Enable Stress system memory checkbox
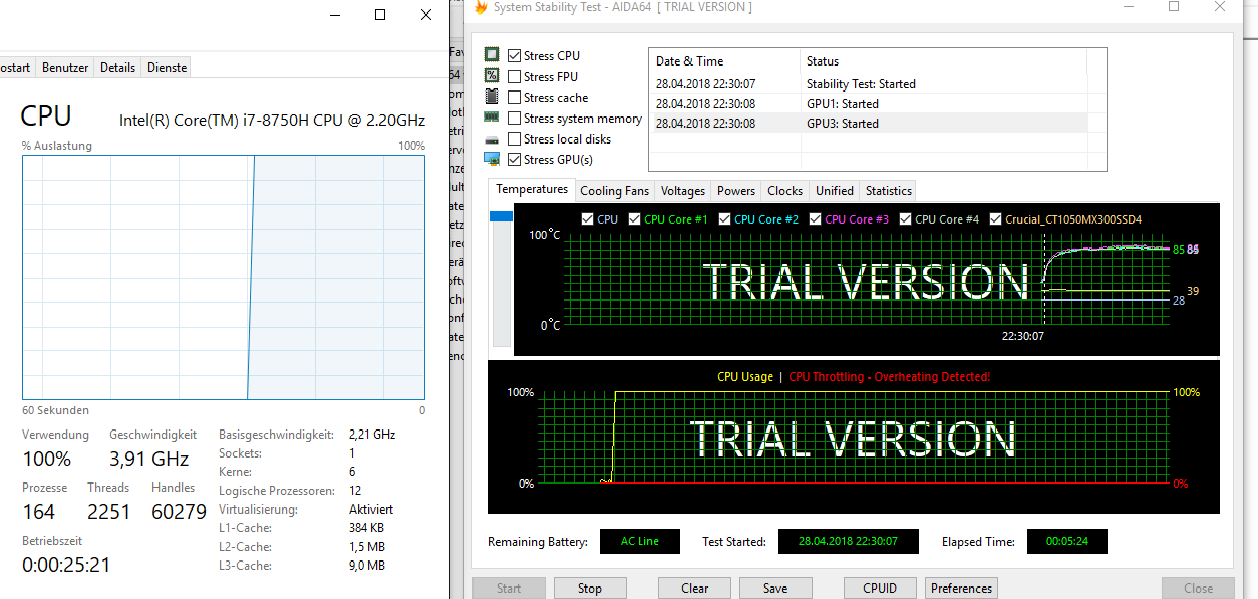 click(514, 119)
